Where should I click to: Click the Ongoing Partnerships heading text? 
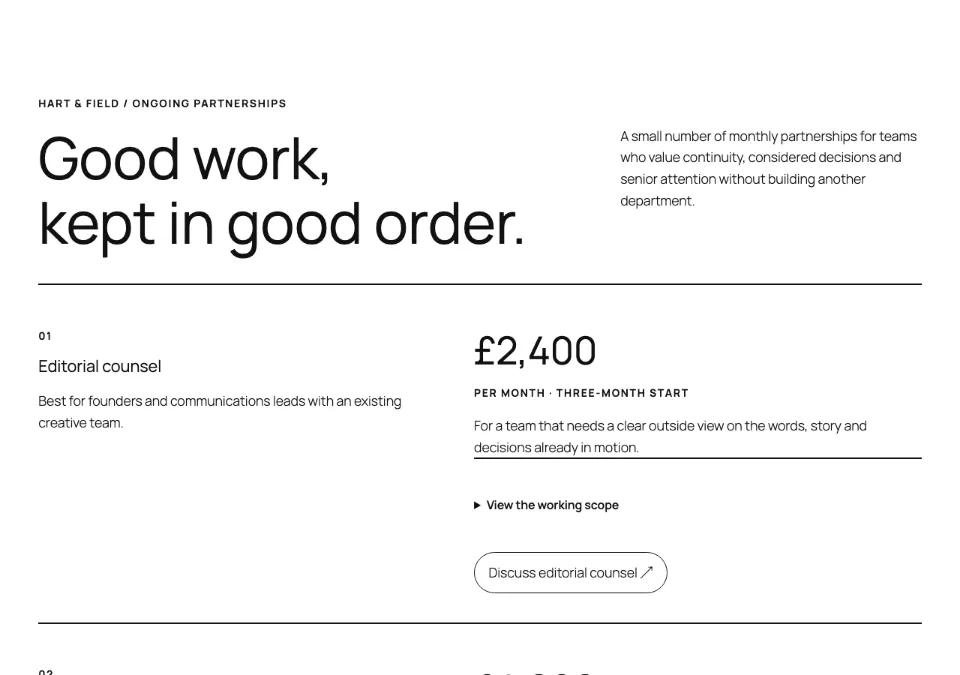click(209, 104)
